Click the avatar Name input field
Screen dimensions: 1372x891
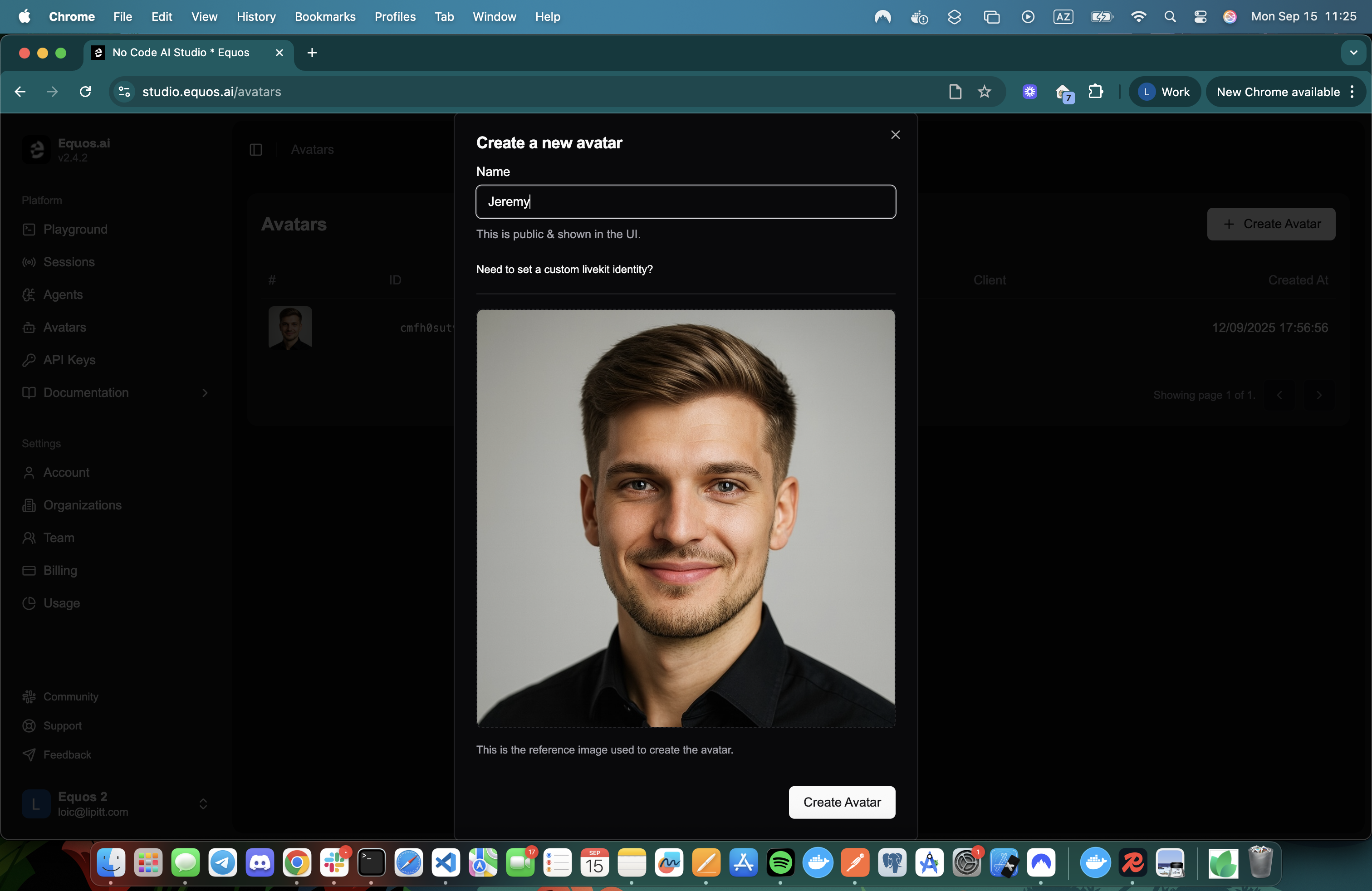point(686,202)
